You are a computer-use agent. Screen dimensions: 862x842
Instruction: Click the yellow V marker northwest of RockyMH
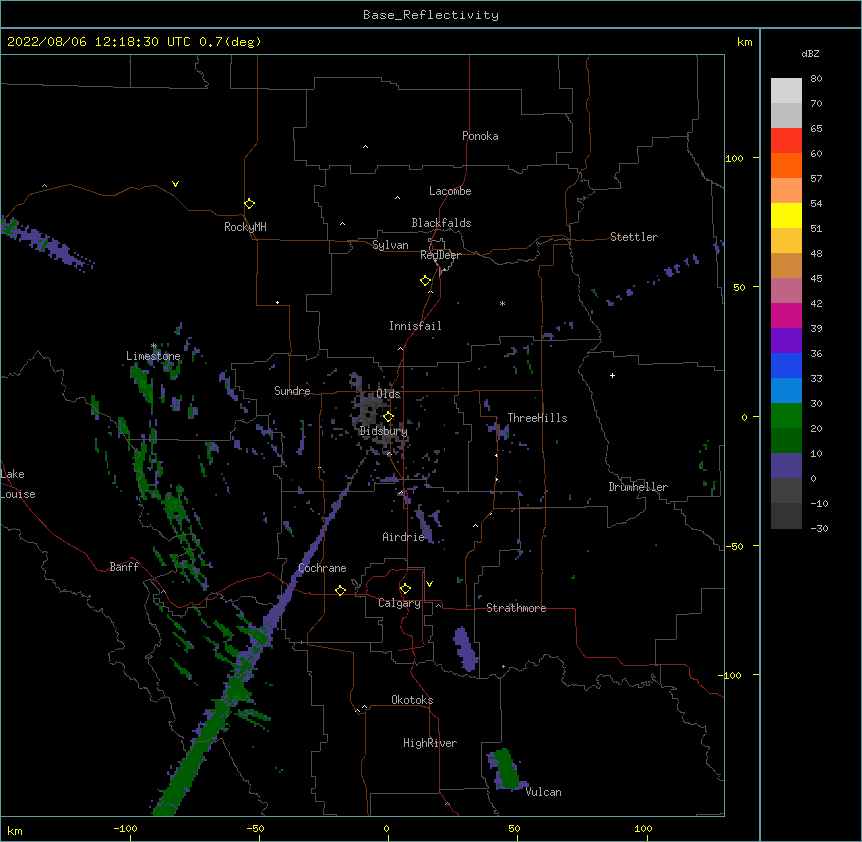pyautogui.click(x=175, y=184)
